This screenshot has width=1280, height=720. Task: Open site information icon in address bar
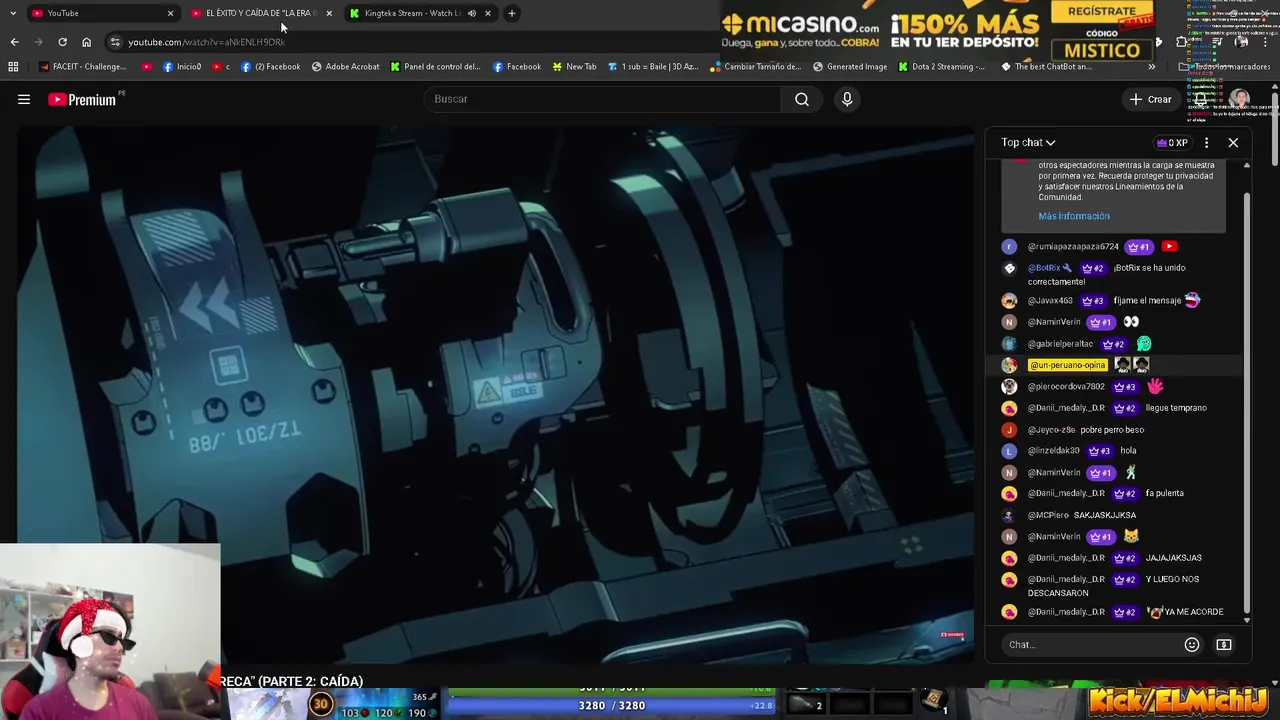(115, 42)
